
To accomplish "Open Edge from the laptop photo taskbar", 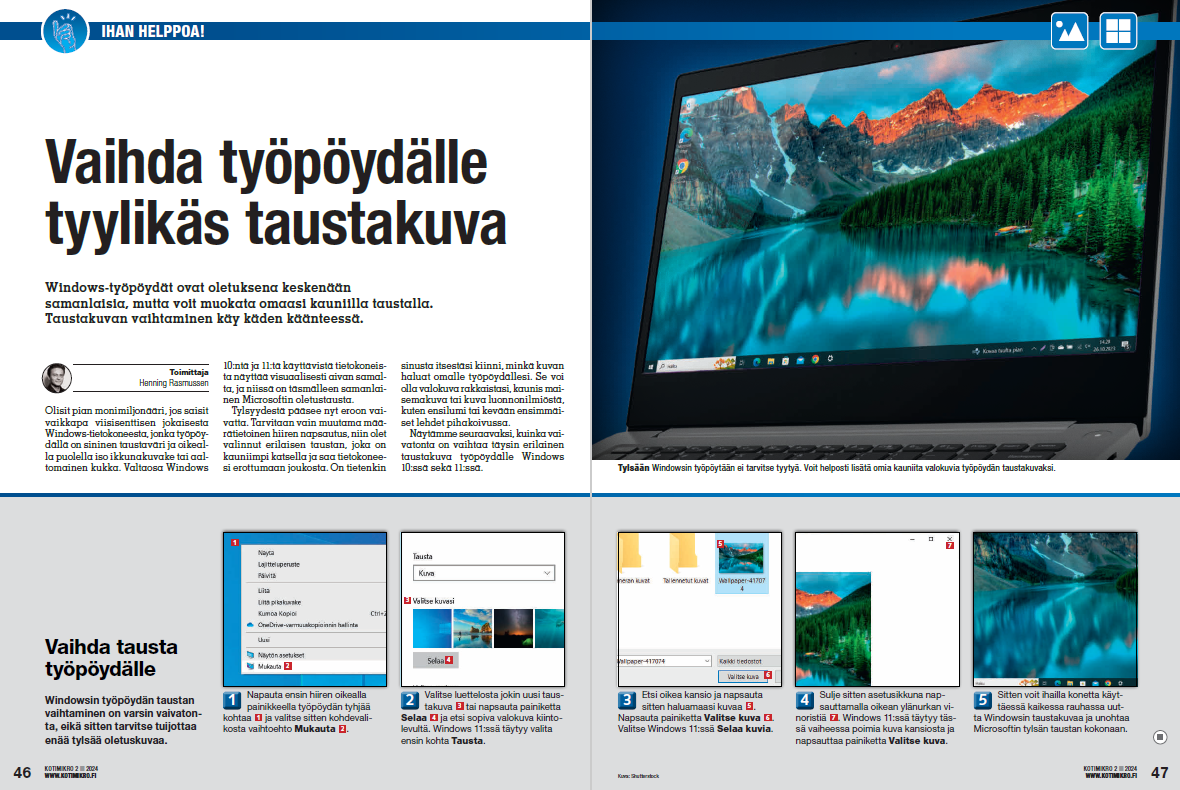I will click(x=756, y=361).
